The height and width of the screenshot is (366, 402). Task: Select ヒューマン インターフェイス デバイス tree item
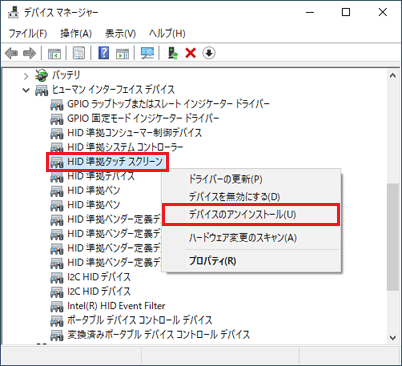click(113, 90)
